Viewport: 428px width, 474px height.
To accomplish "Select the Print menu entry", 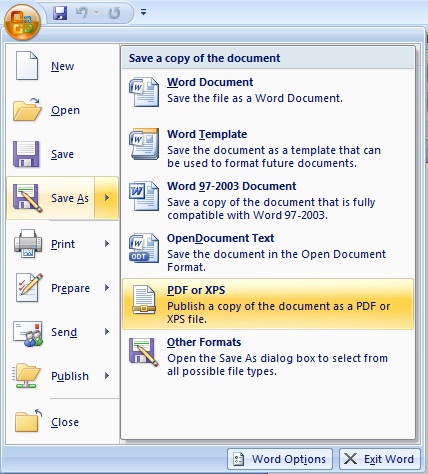I will pyautogui.click(x=62, y=244).
